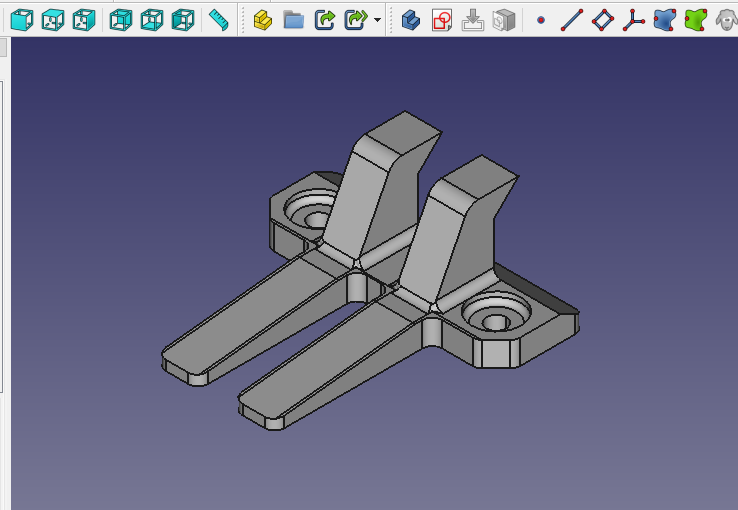This screenshot has width=738, height=510.
Task: Add a datum point
Action: coord(541,19)
